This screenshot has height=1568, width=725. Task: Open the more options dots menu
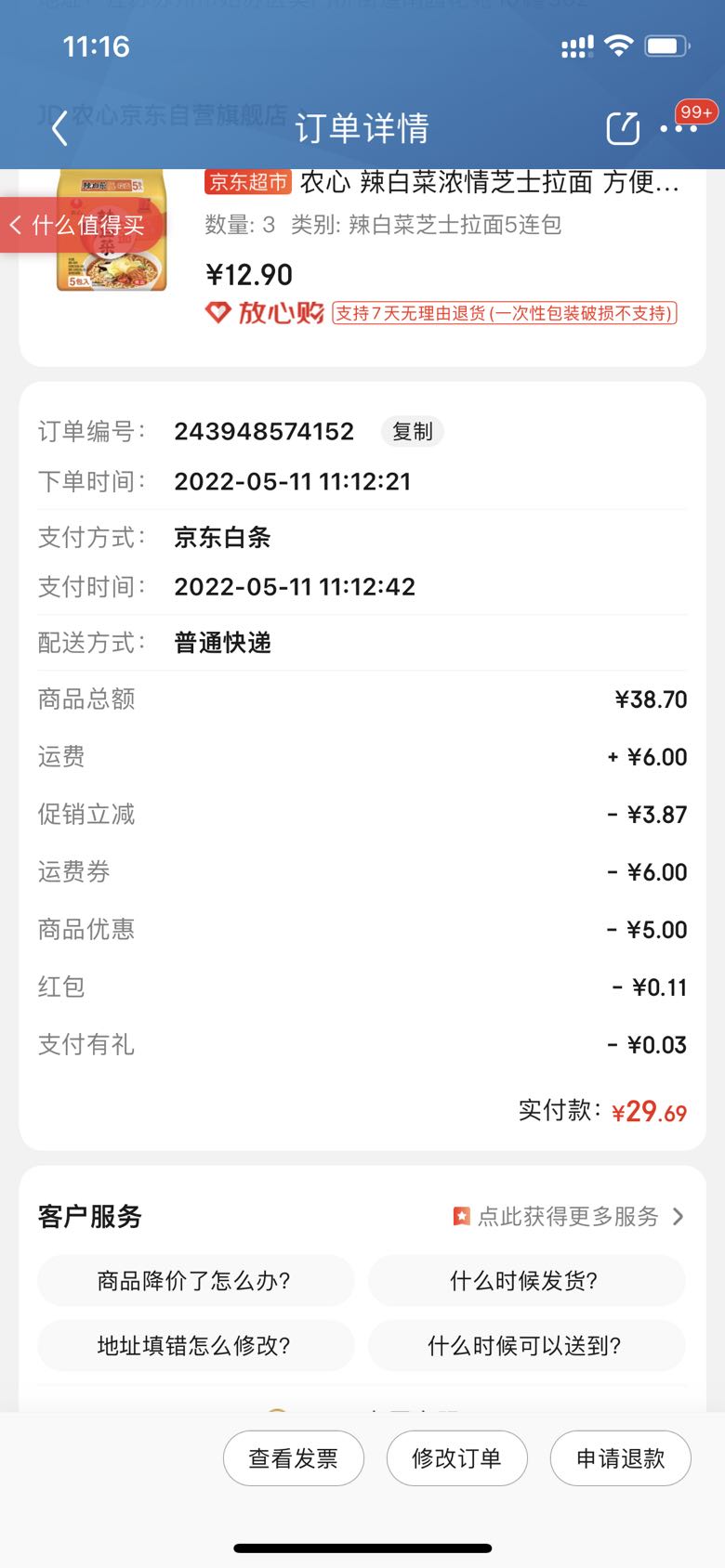678,129
